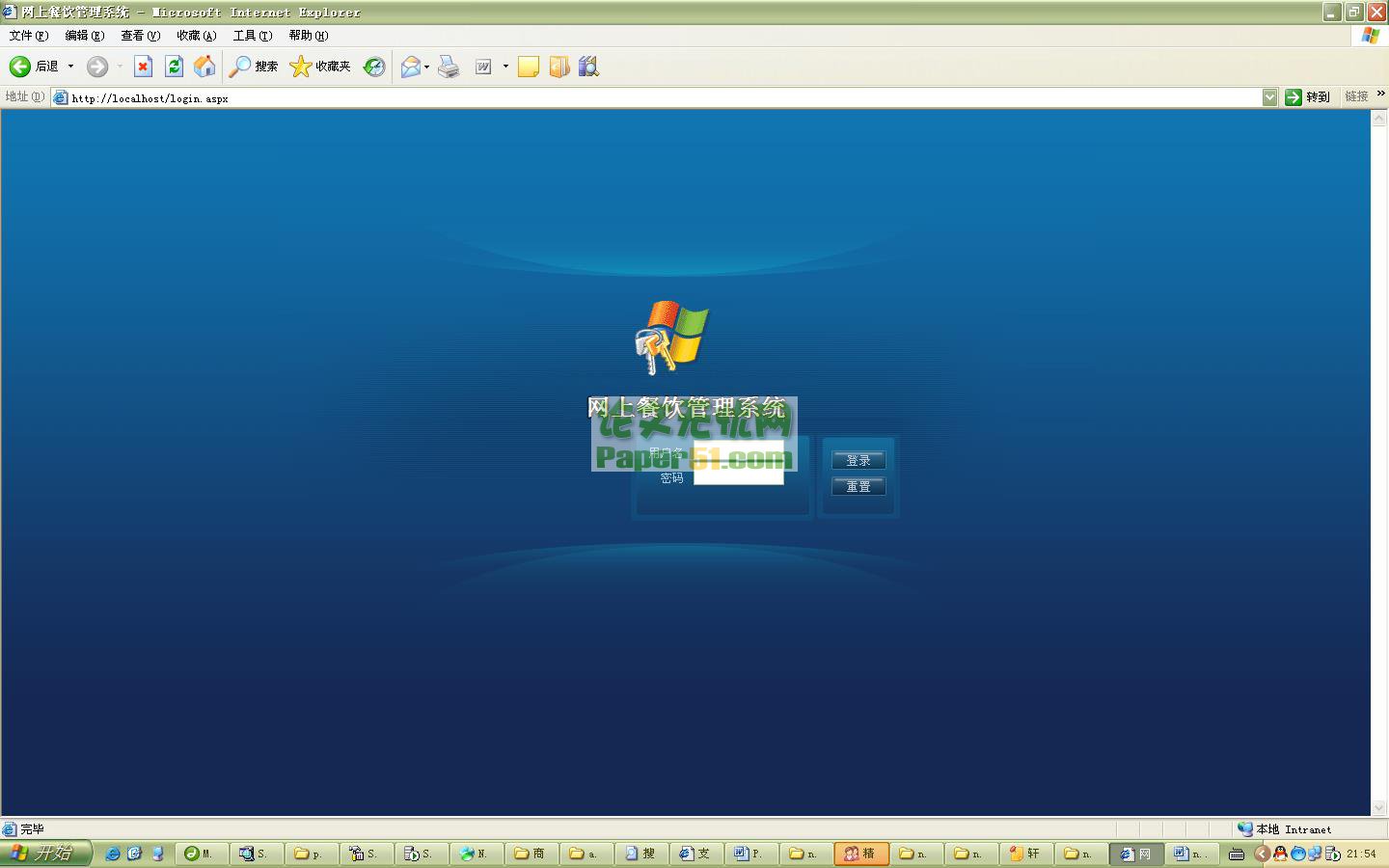The height and width of the screenshot is (868, 1389).
Task: Switch to the 'N.' taskbar window
Action: (477, 854)
